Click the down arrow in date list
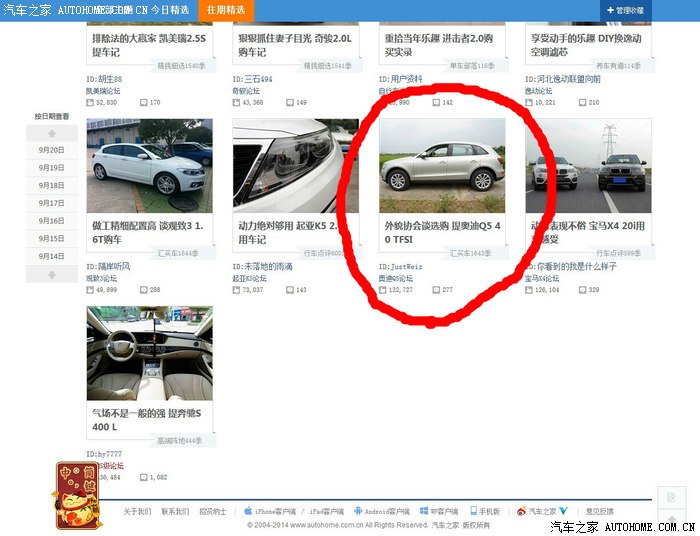The width and height of the screenshot is (700, 536). click(51, 275)
